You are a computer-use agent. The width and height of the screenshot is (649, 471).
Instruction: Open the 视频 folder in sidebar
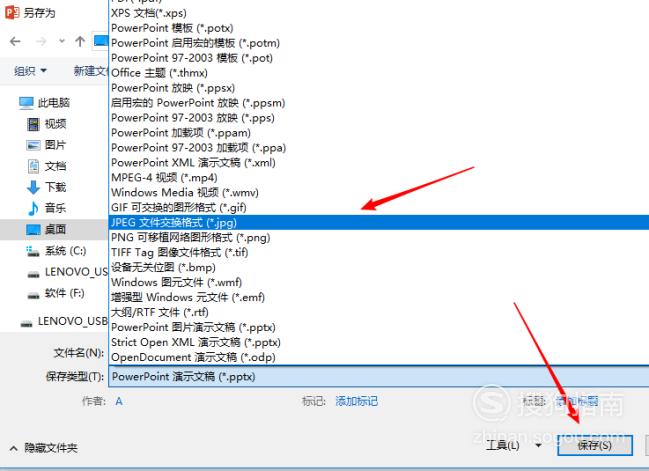coord(55,124)
